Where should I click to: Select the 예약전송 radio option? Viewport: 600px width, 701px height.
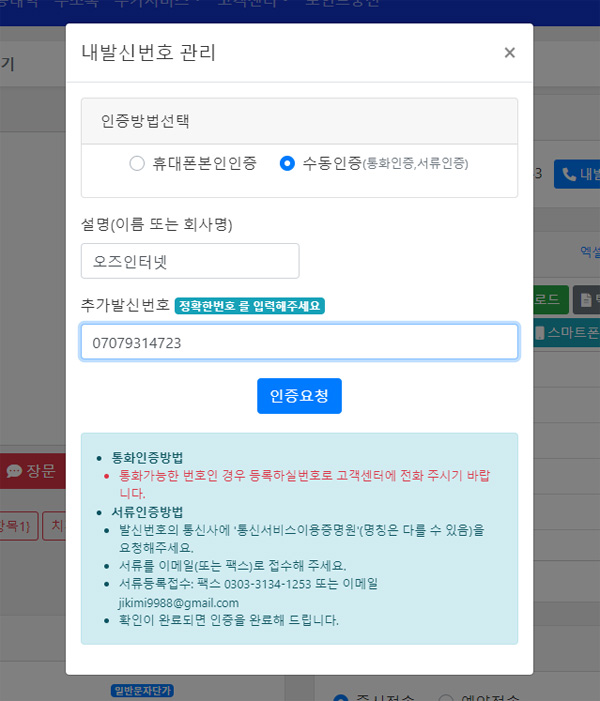point(446,697)
